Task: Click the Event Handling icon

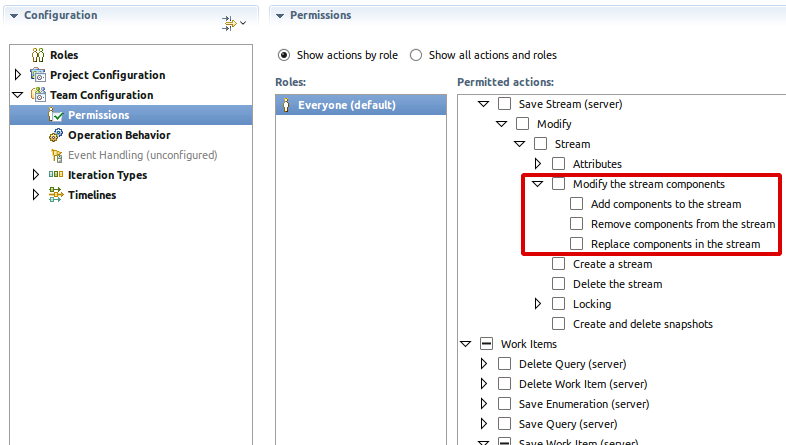Action: [56, 155]
